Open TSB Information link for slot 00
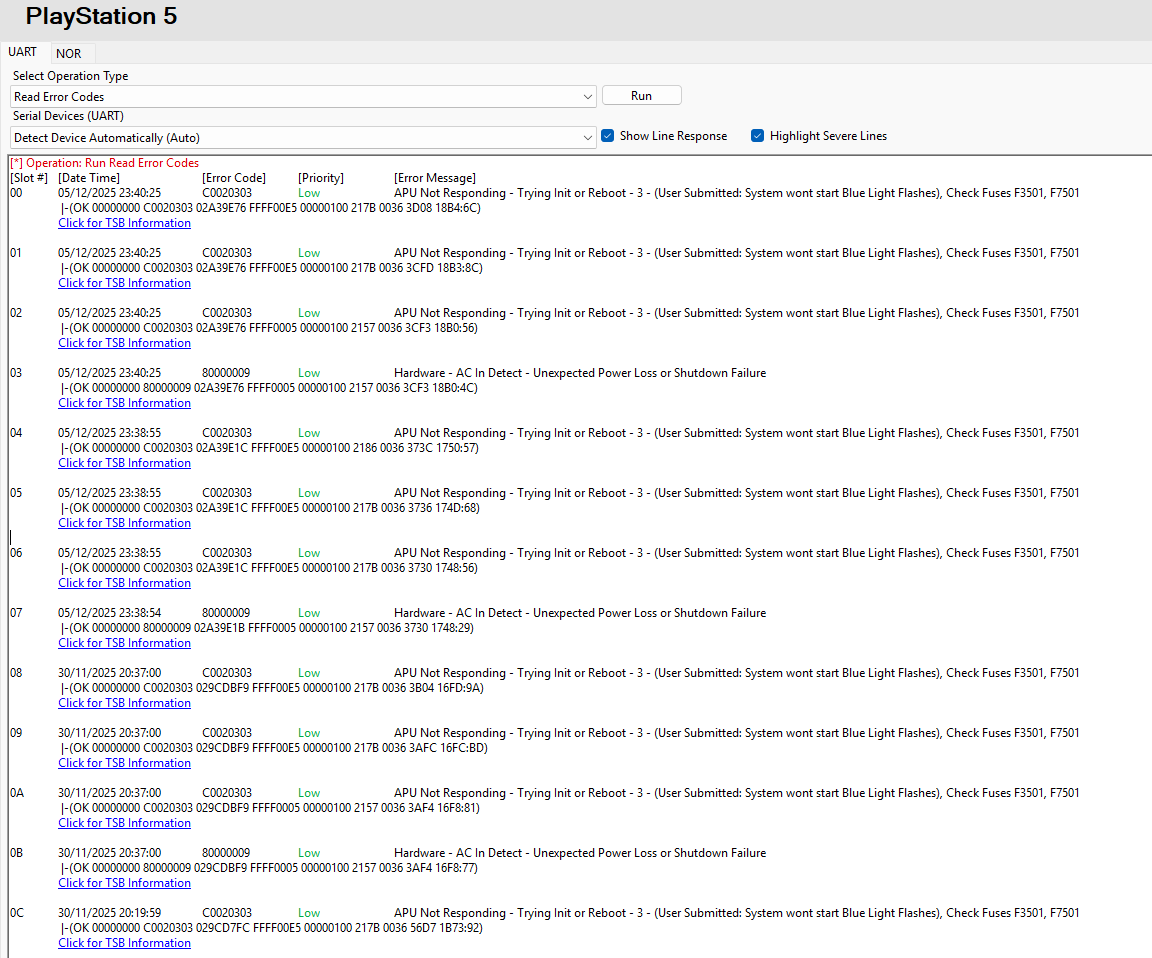The height and width of the screenshot is (958, 1152). coord(124,223)
